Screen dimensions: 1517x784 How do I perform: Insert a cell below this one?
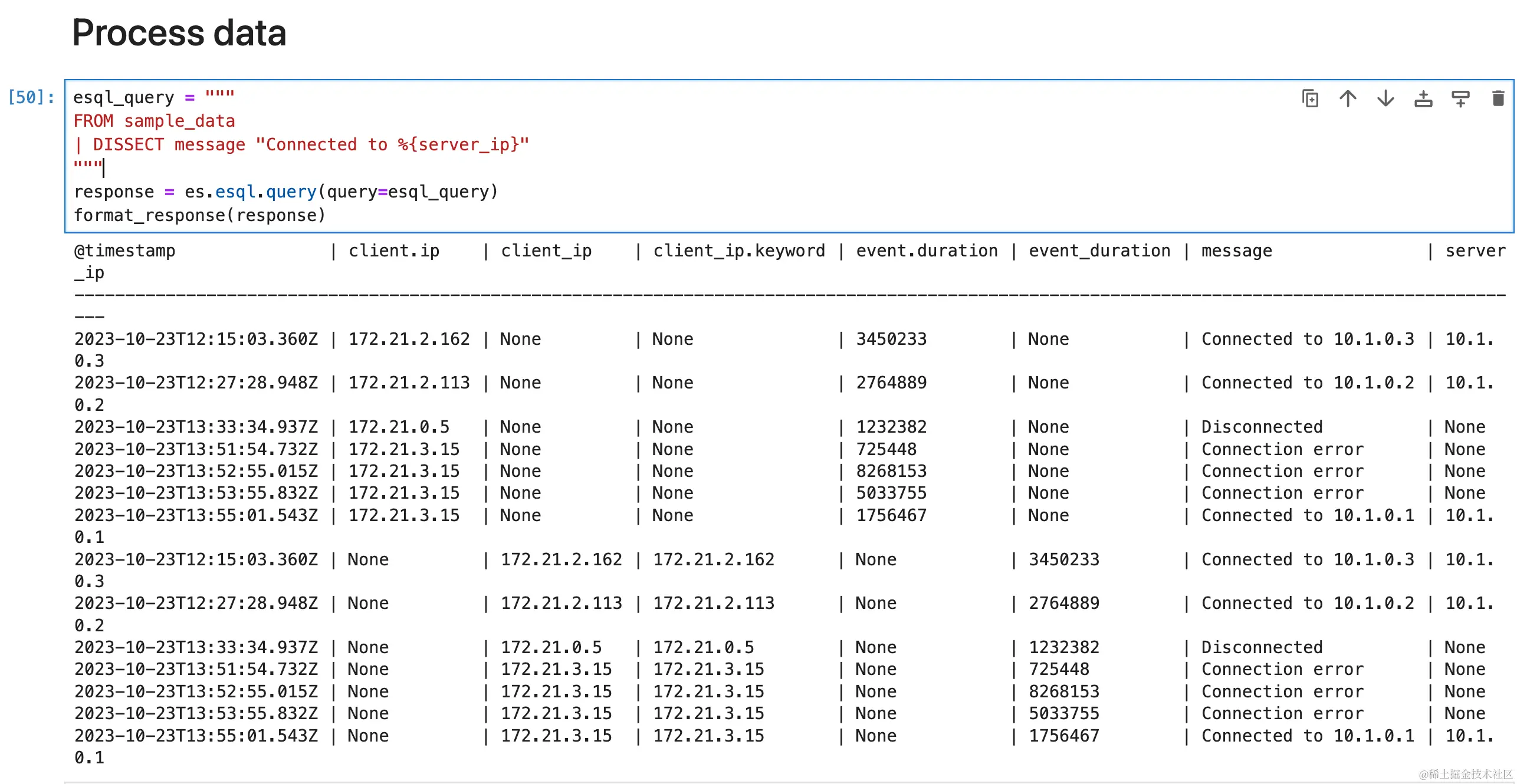pyautogui.click(x=1460, y=98)
